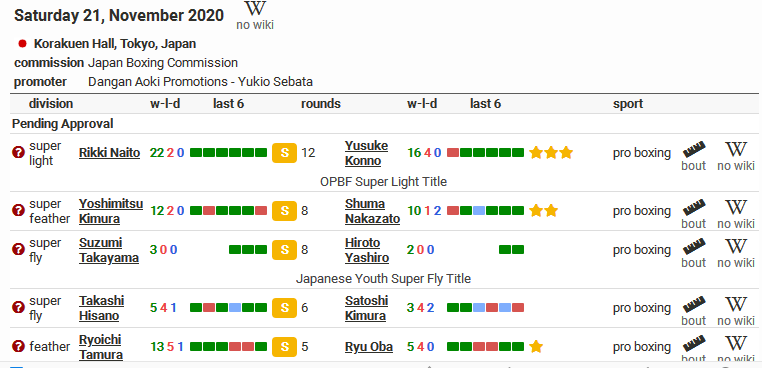Open Rikki Naito's profile link
762x368 pixels.
[109, 153]
